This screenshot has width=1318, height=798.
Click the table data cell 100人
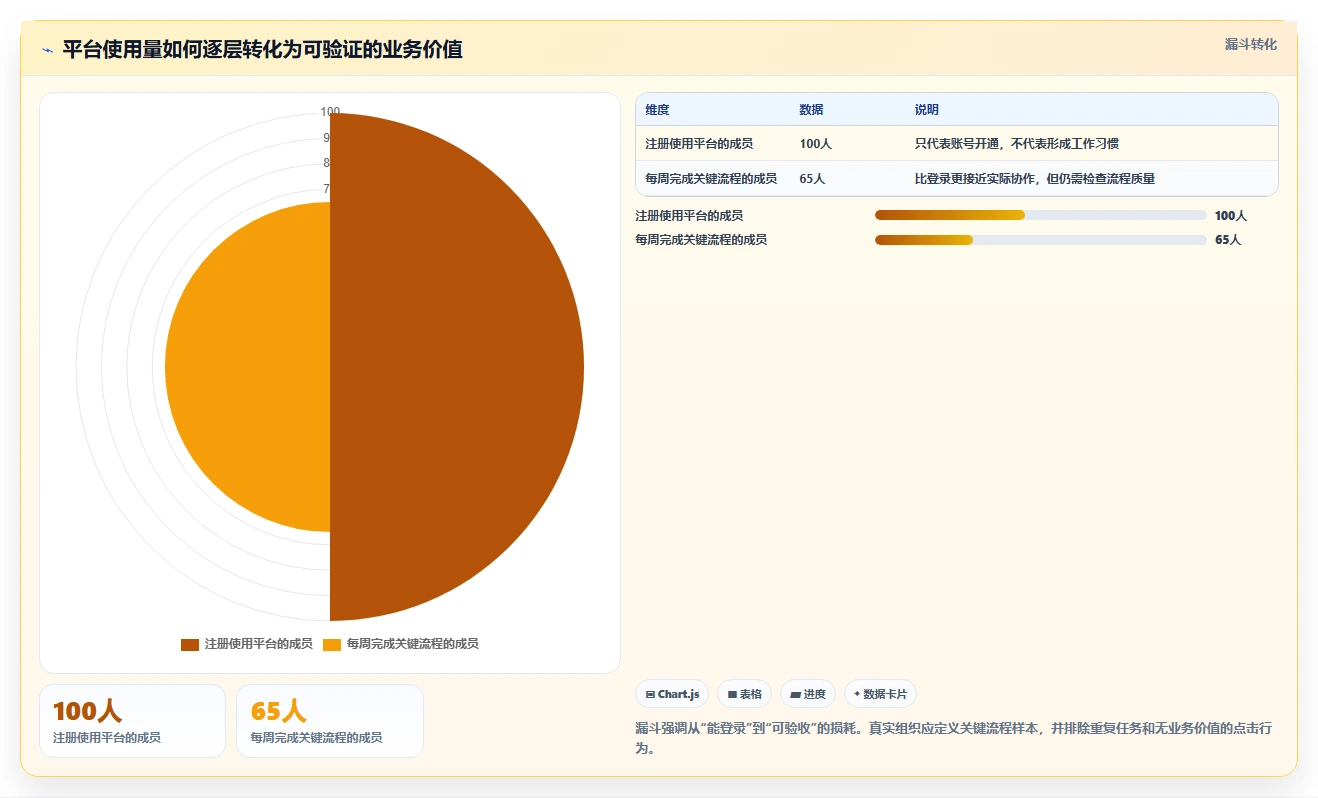(816, 144)
